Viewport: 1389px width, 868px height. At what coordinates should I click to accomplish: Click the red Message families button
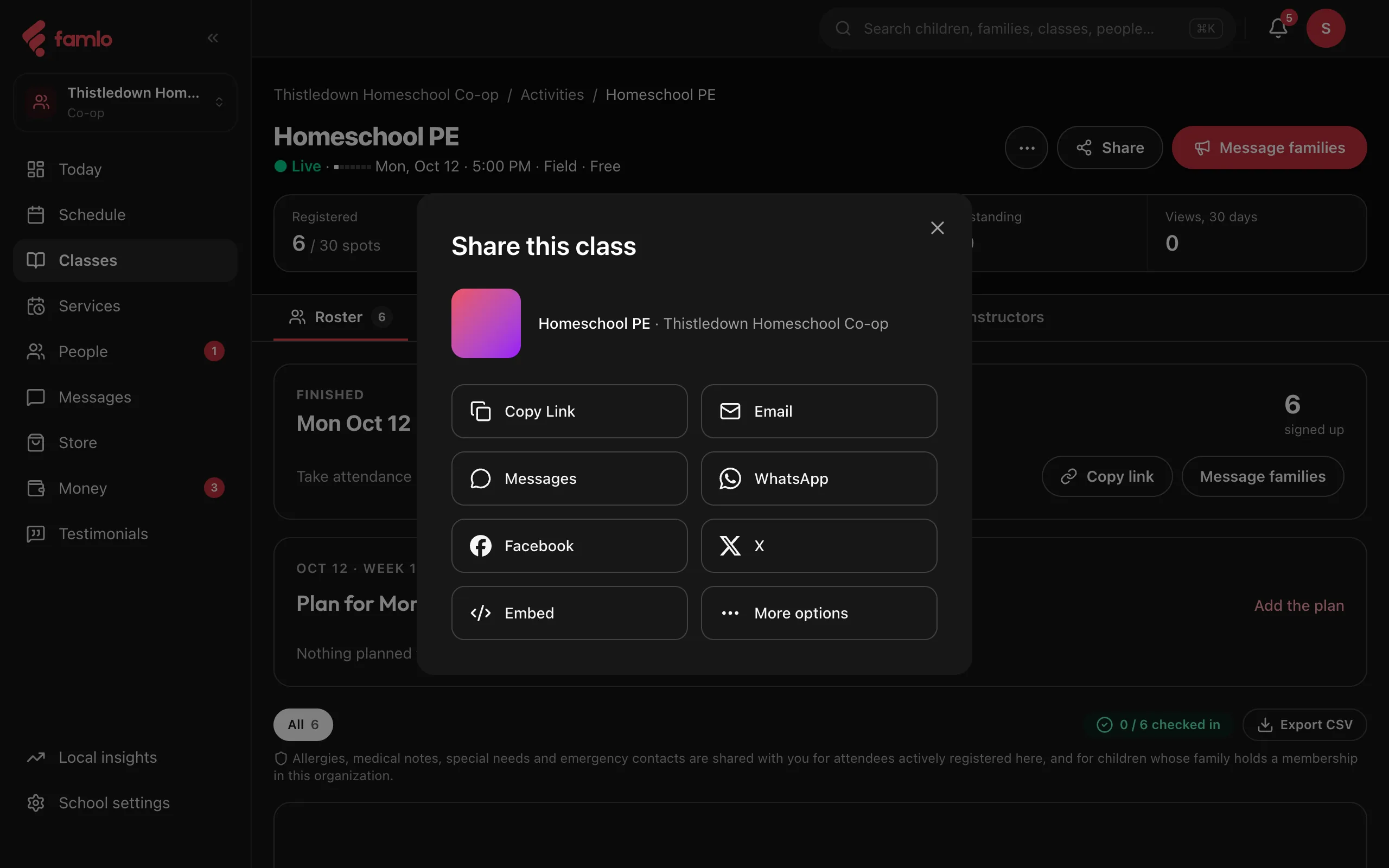[1269, 148]
